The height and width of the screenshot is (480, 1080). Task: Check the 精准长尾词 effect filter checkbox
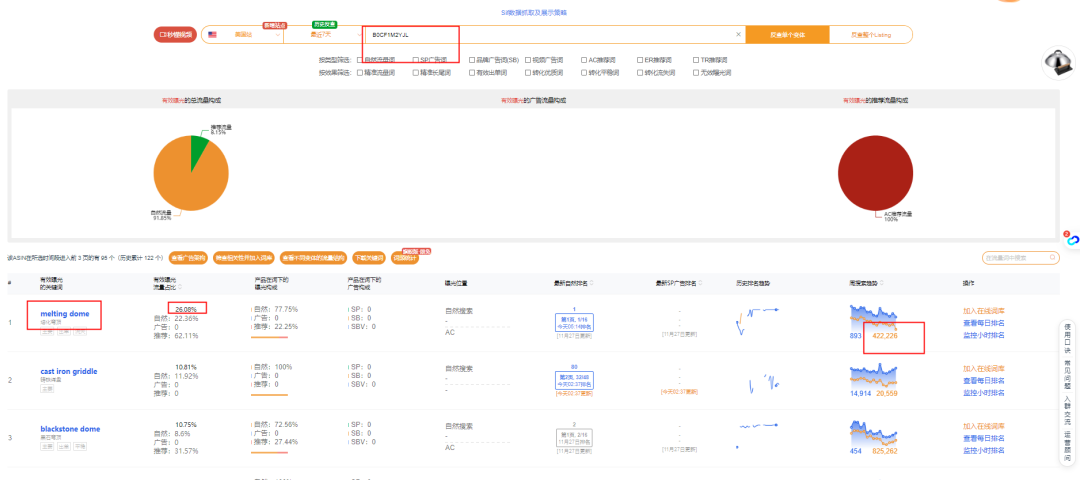pyautogui.click(x=416, y=72)
